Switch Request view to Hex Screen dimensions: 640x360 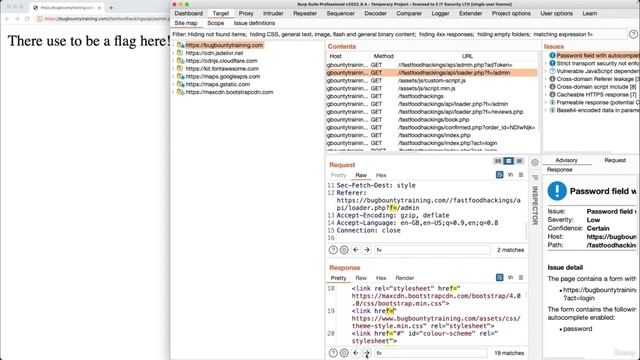pyautogui.click(x=381, y=175)
